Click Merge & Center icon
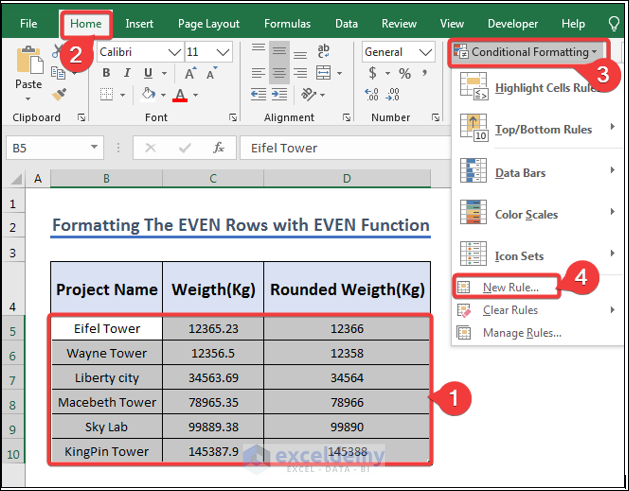 coord(323,73)
